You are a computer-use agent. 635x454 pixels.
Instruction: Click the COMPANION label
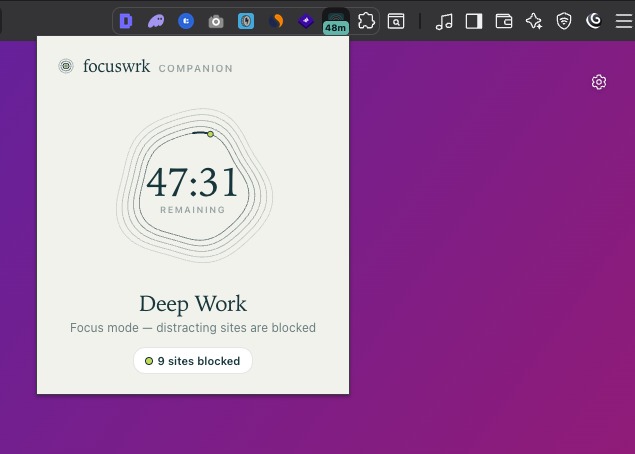click(x=196, y=68)
